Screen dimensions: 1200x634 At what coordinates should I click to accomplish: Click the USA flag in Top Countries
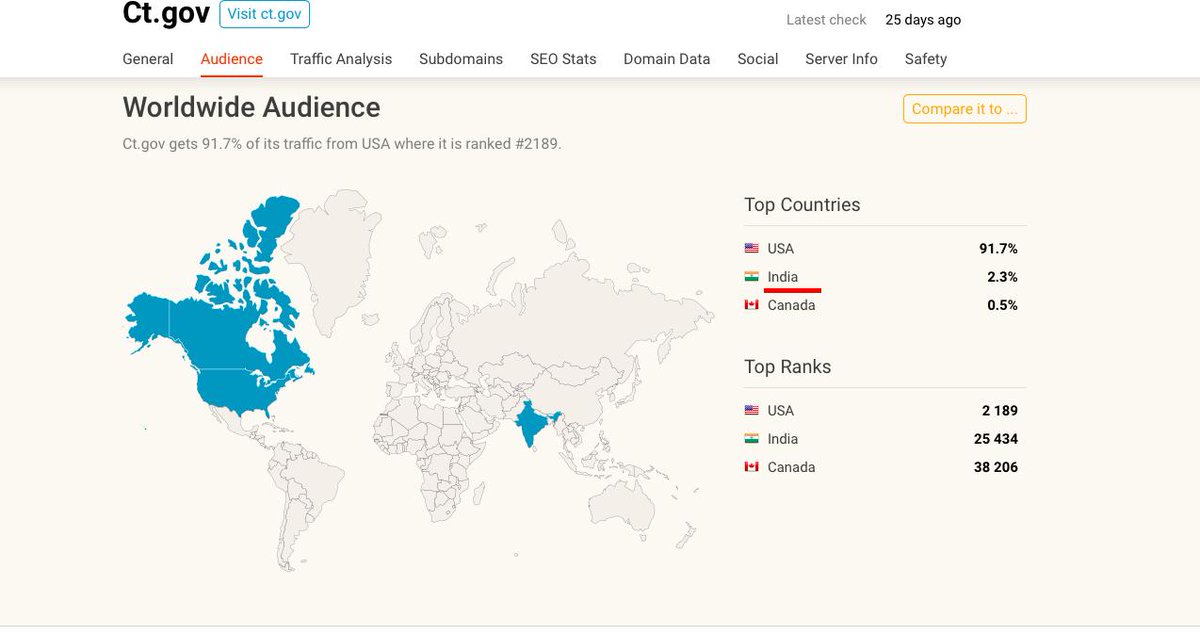[x=751, y=248]
